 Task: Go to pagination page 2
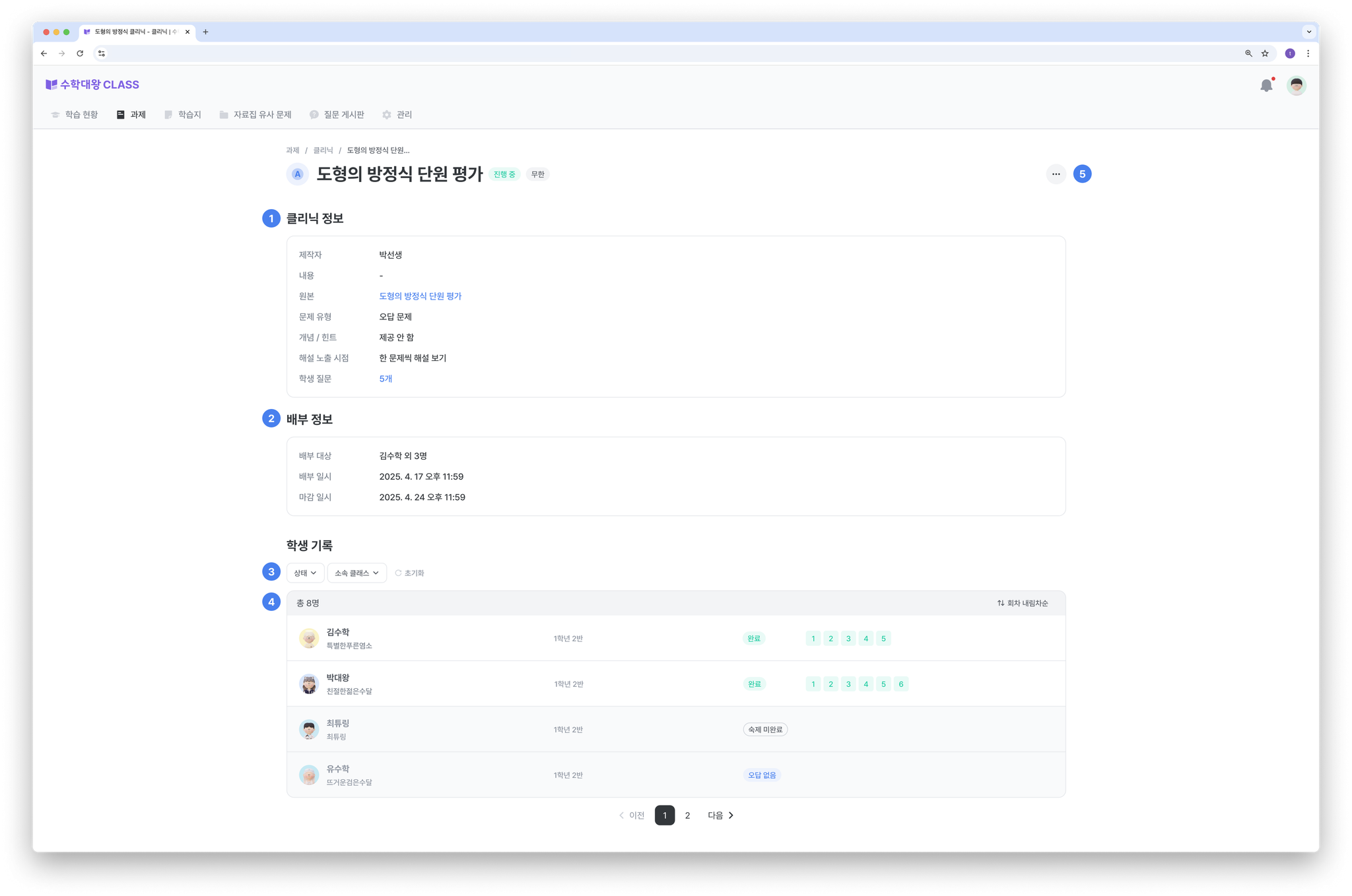[687, 816]
